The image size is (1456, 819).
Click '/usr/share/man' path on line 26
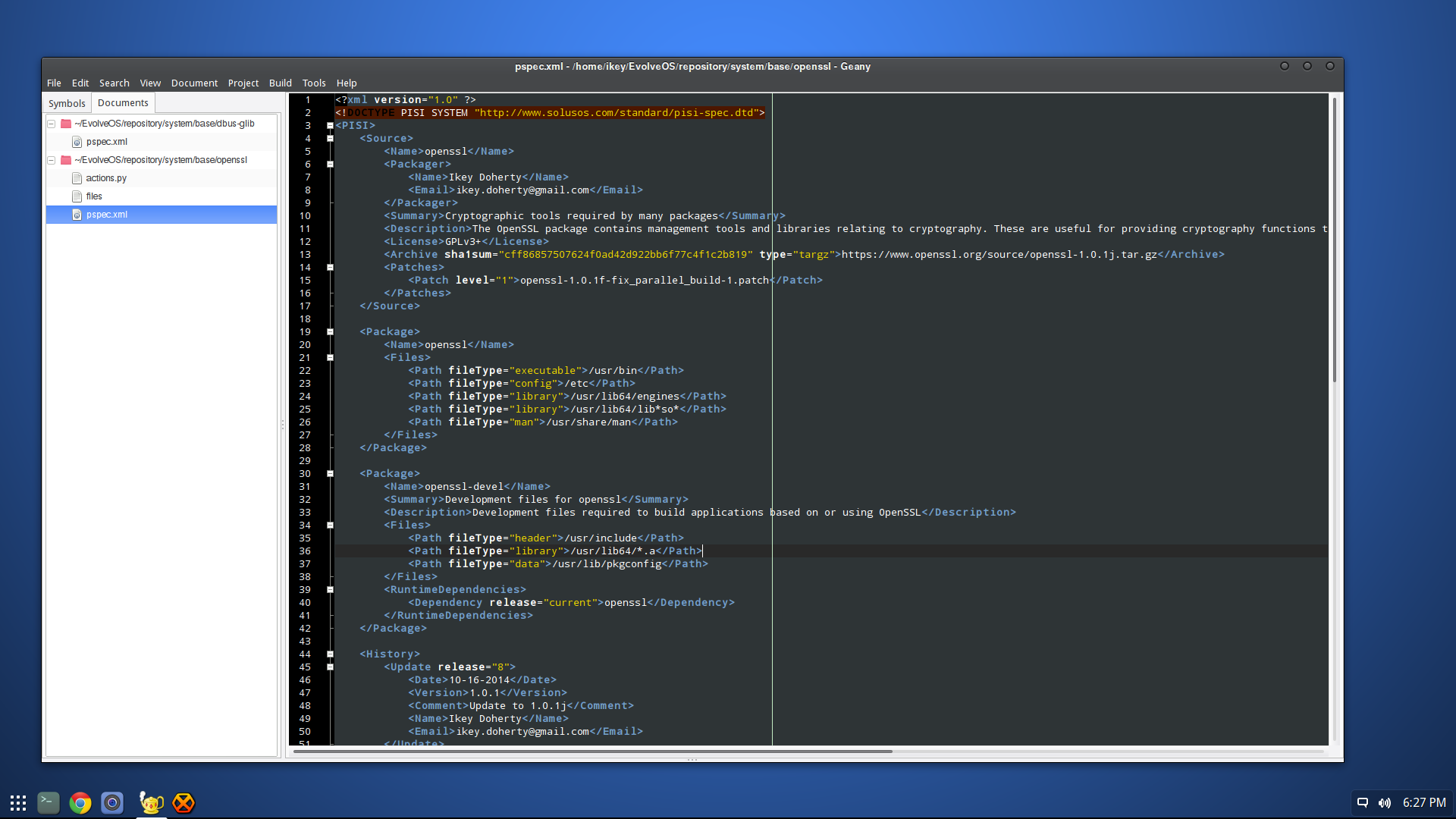pos(588,422)
